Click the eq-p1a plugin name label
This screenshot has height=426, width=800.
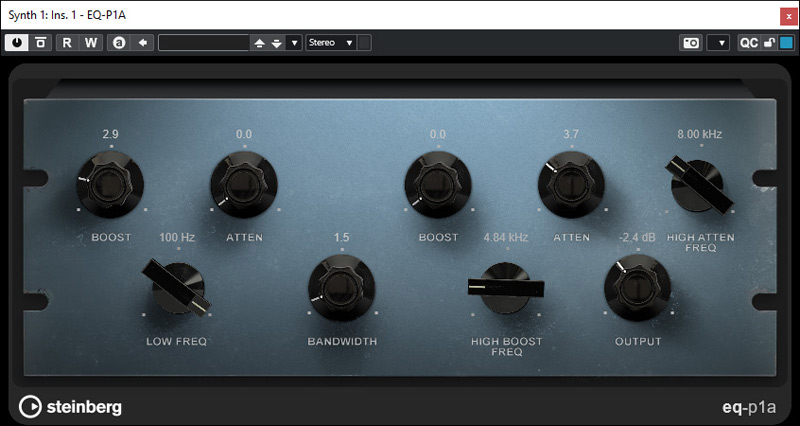click(x=749, y=408)
